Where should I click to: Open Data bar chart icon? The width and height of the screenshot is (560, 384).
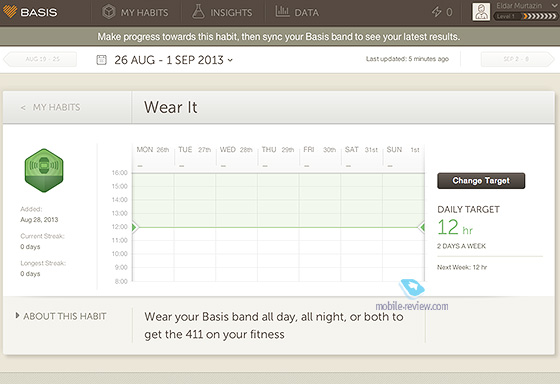click(282, 11)
